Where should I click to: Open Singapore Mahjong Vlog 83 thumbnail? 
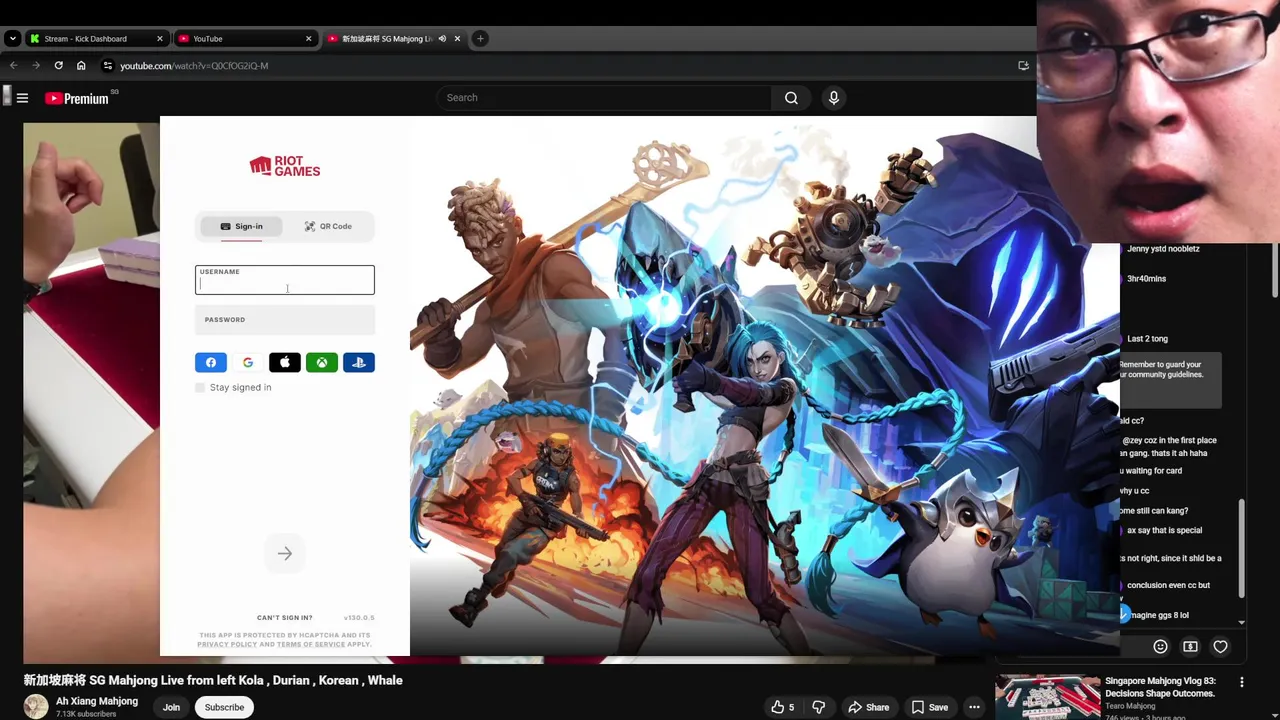coord(1047,697)
